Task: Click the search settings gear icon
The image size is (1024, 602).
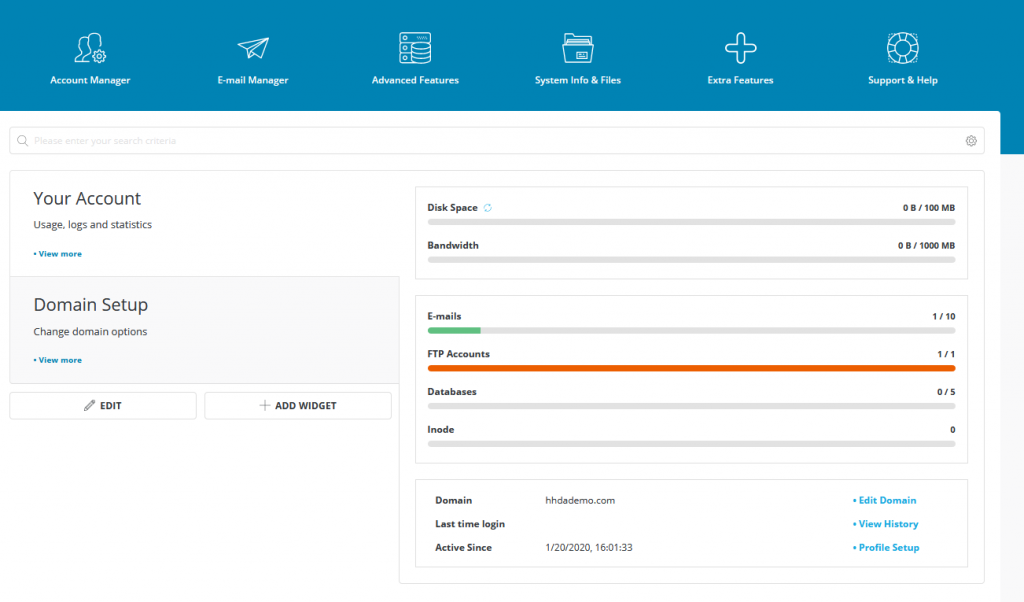Action: (971, 141)
